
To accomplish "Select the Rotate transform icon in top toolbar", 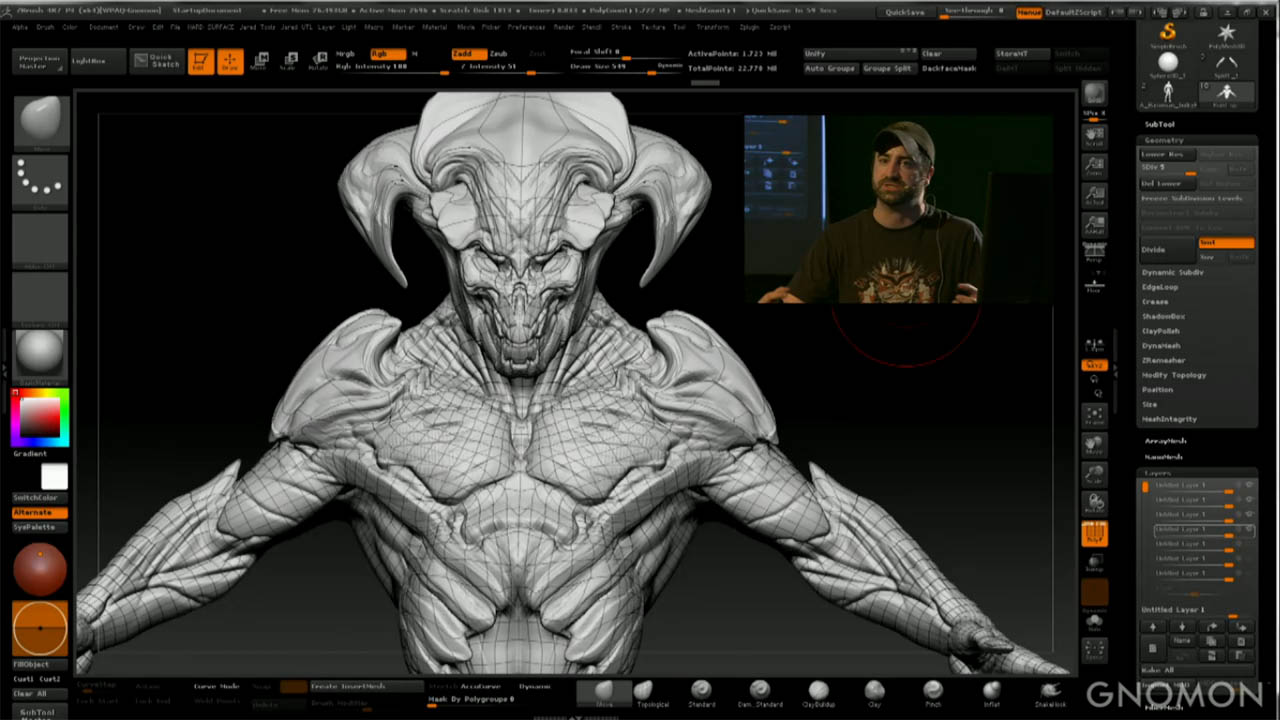I will (x=318, y=61).
